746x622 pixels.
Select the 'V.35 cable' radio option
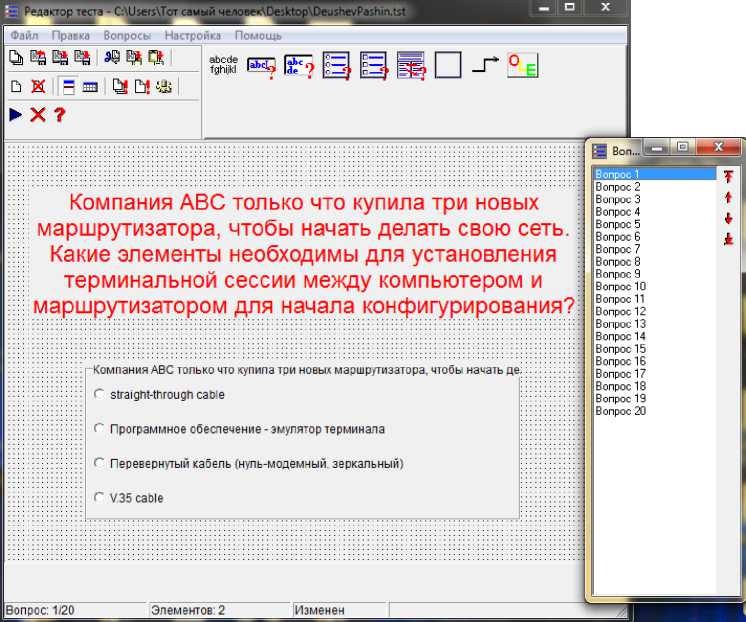coord(99,497)
